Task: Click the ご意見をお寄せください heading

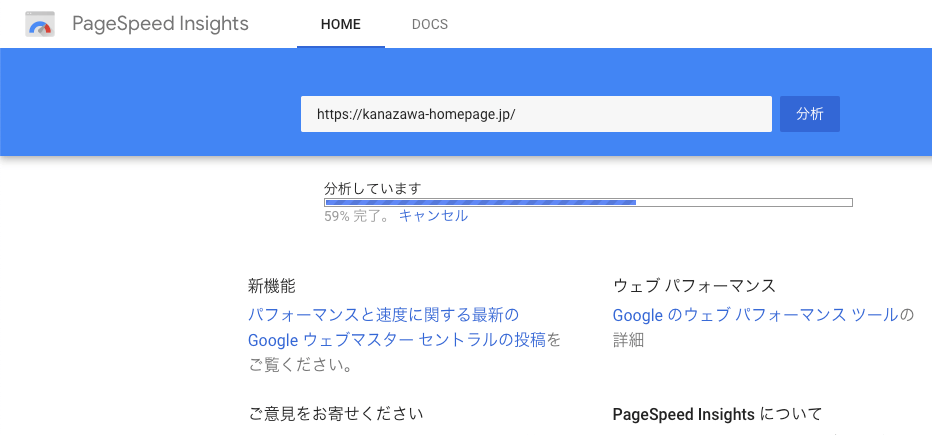Action: pos(335,414)
